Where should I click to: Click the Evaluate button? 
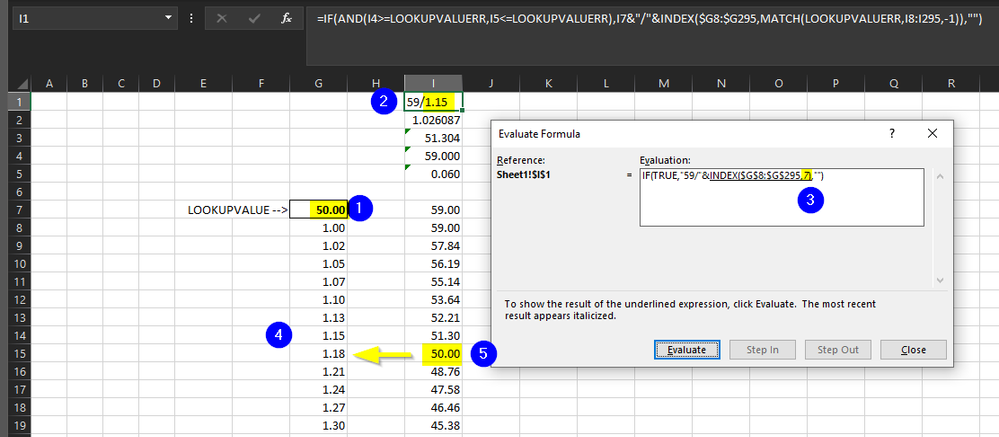pyautogui.click(x=687, y=350)
